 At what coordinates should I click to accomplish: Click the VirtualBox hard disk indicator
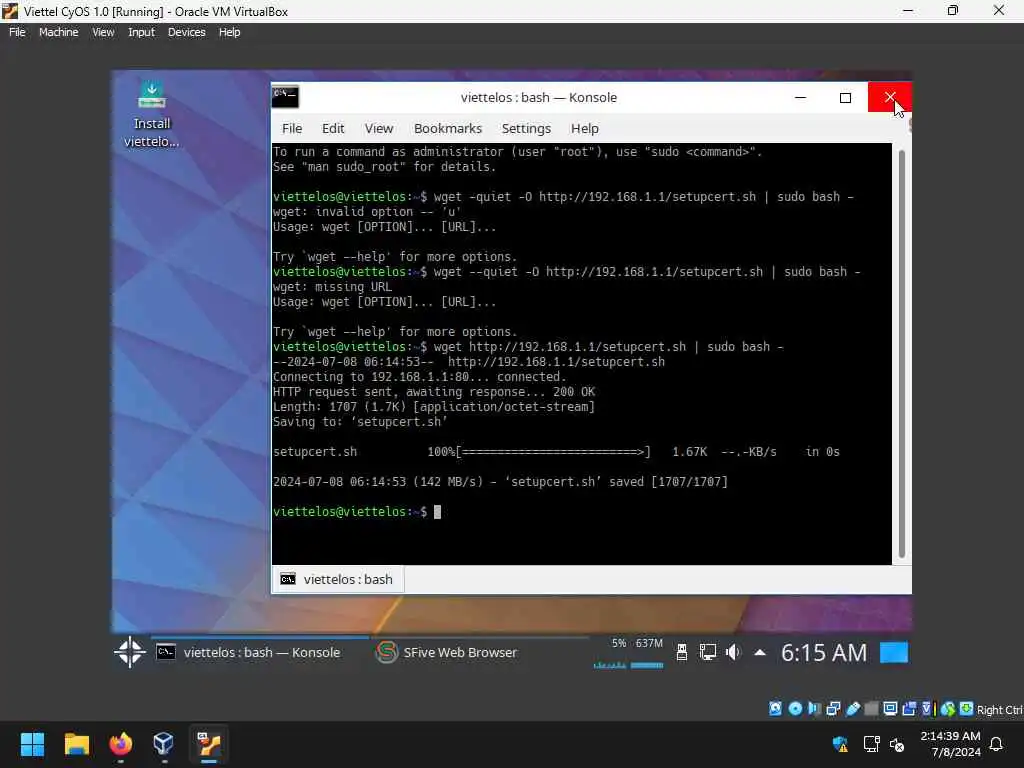point(775,709)
